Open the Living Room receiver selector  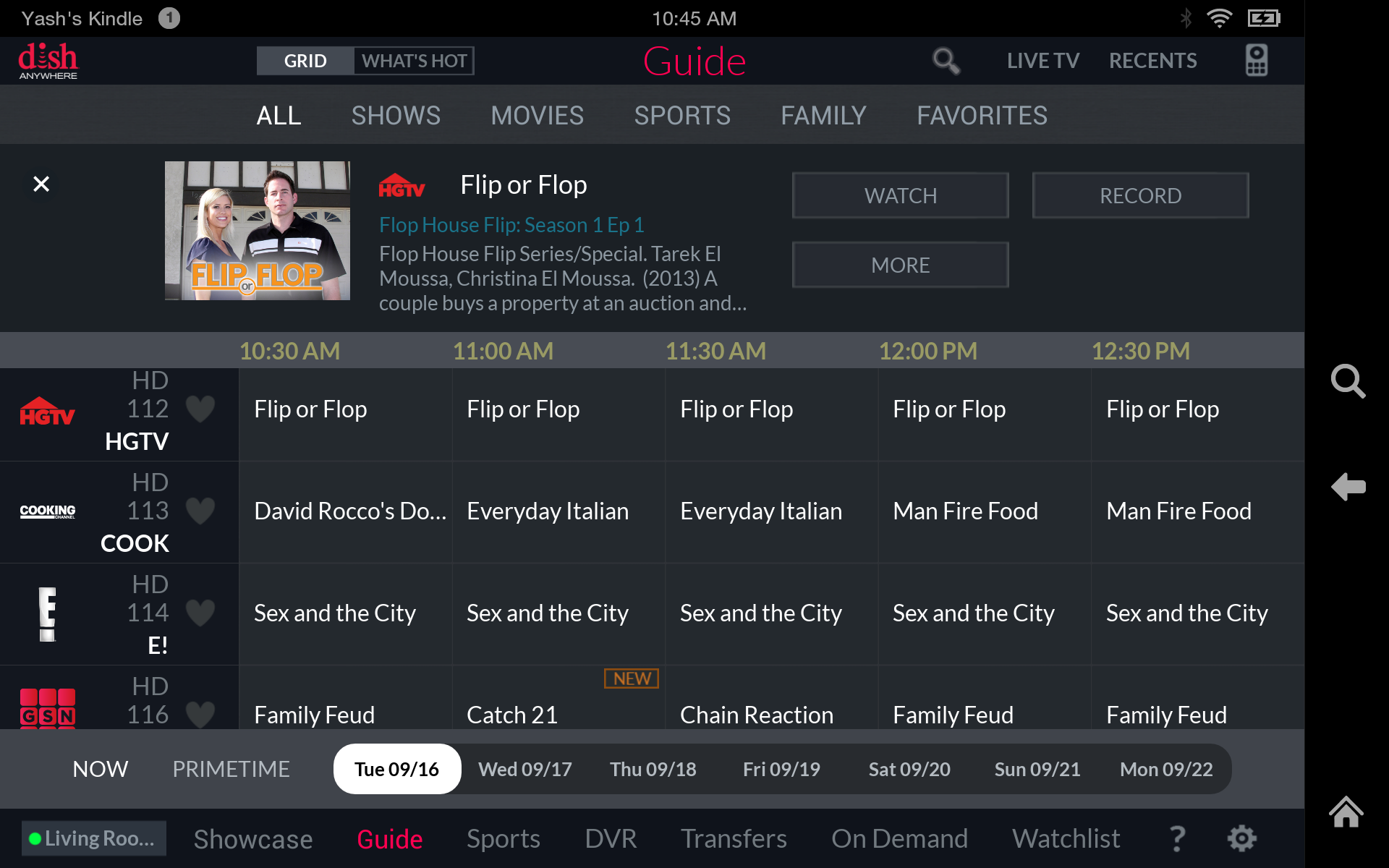pos(94,838)
